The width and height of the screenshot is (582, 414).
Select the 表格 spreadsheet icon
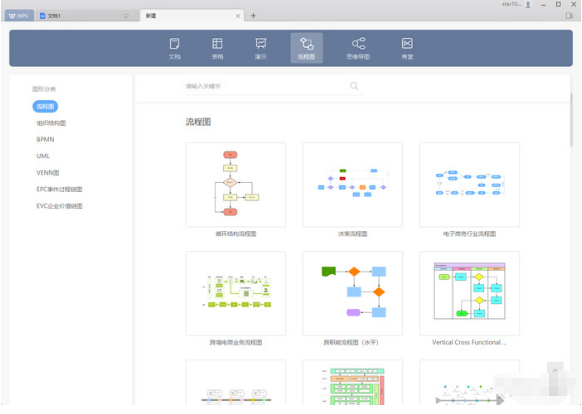(x=217, y=48)
